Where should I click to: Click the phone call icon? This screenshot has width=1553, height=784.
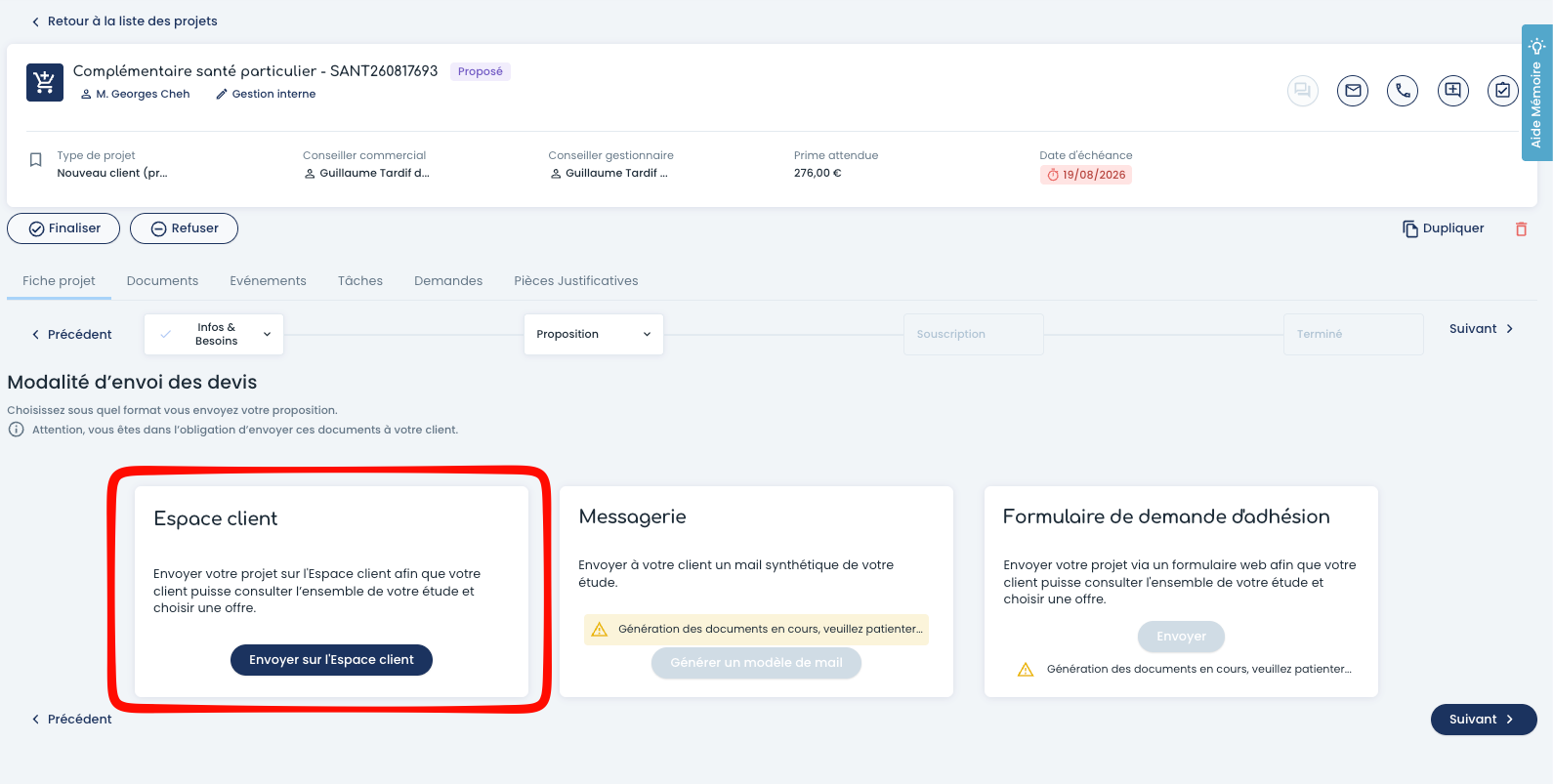1403,91
